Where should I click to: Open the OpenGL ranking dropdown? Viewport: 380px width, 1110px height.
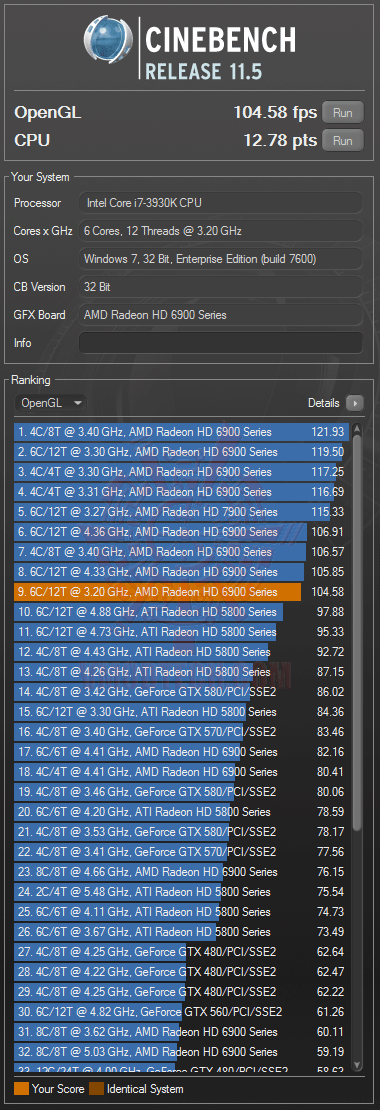coord(50,403)
